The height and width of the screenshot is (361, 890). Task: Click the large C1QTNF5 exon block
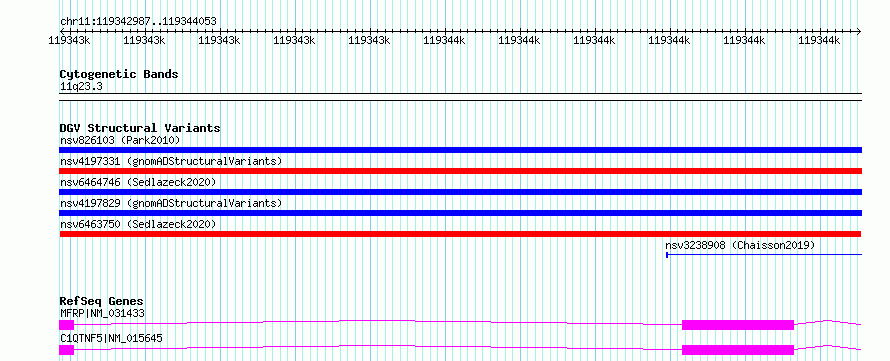click(x=738, y=350)
